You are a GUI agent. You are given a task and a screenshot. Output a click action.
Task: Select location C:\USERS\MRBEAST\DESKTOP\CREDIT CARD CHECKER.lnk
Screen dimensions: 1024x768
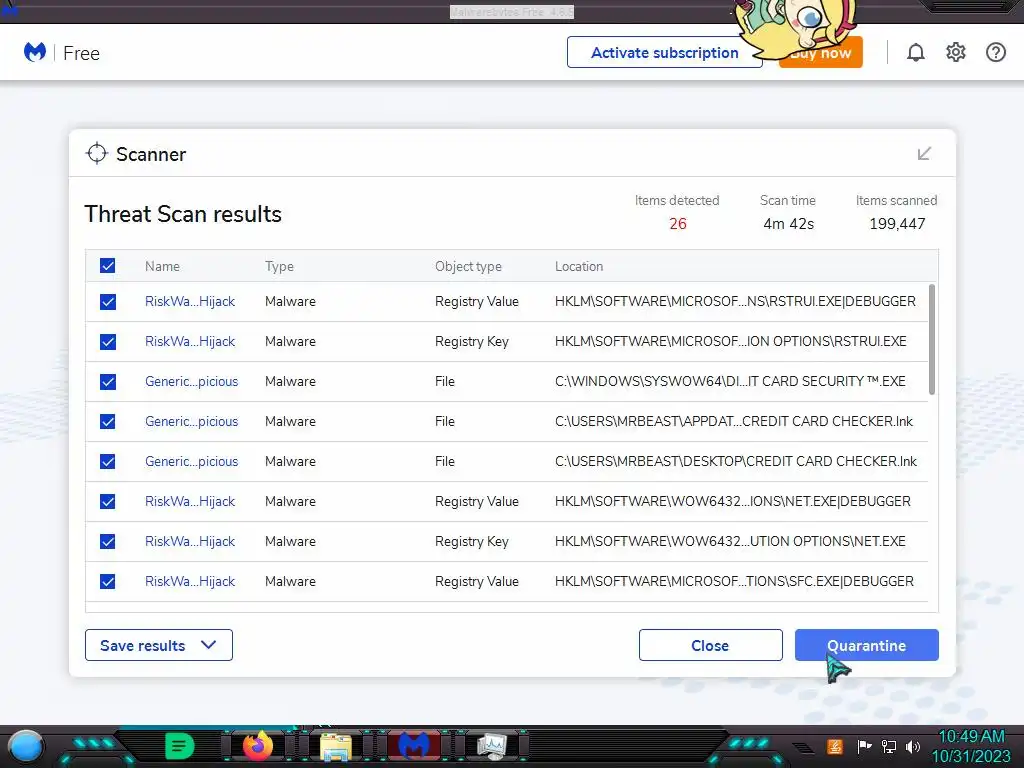736,462
